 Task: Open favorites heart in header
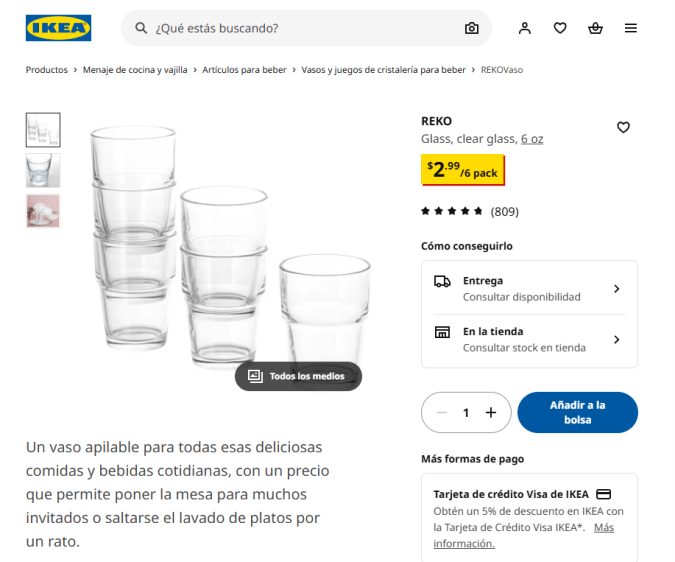(x=560, y=28)
